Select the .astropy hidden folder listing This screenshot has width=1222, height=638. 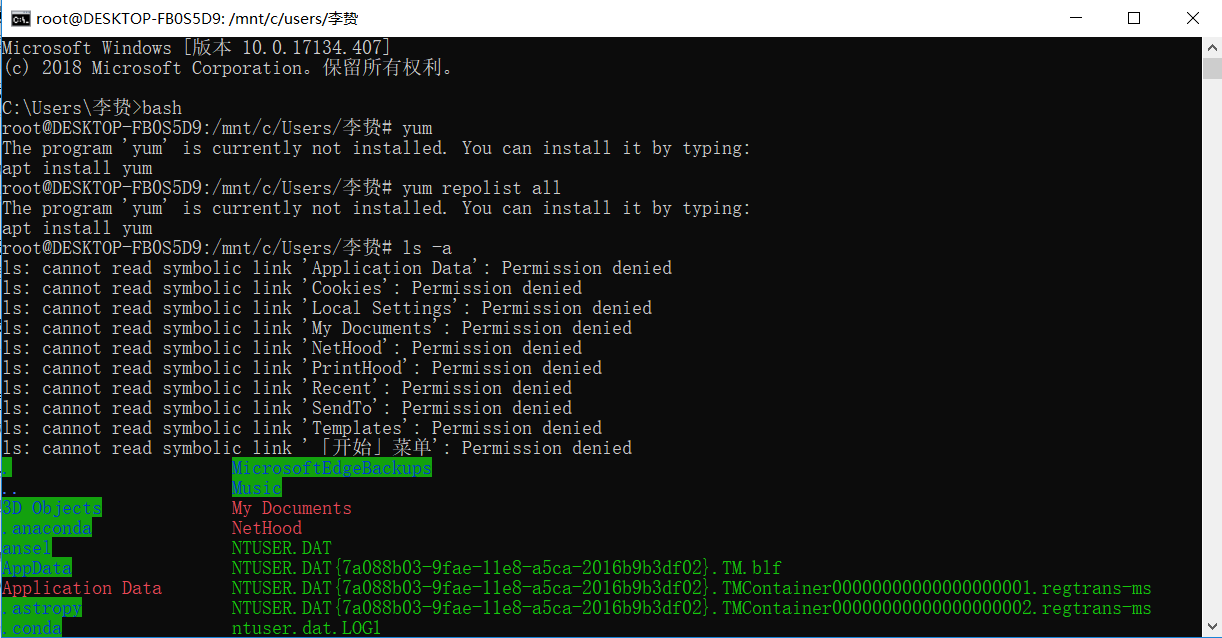[x=41, y=607]
